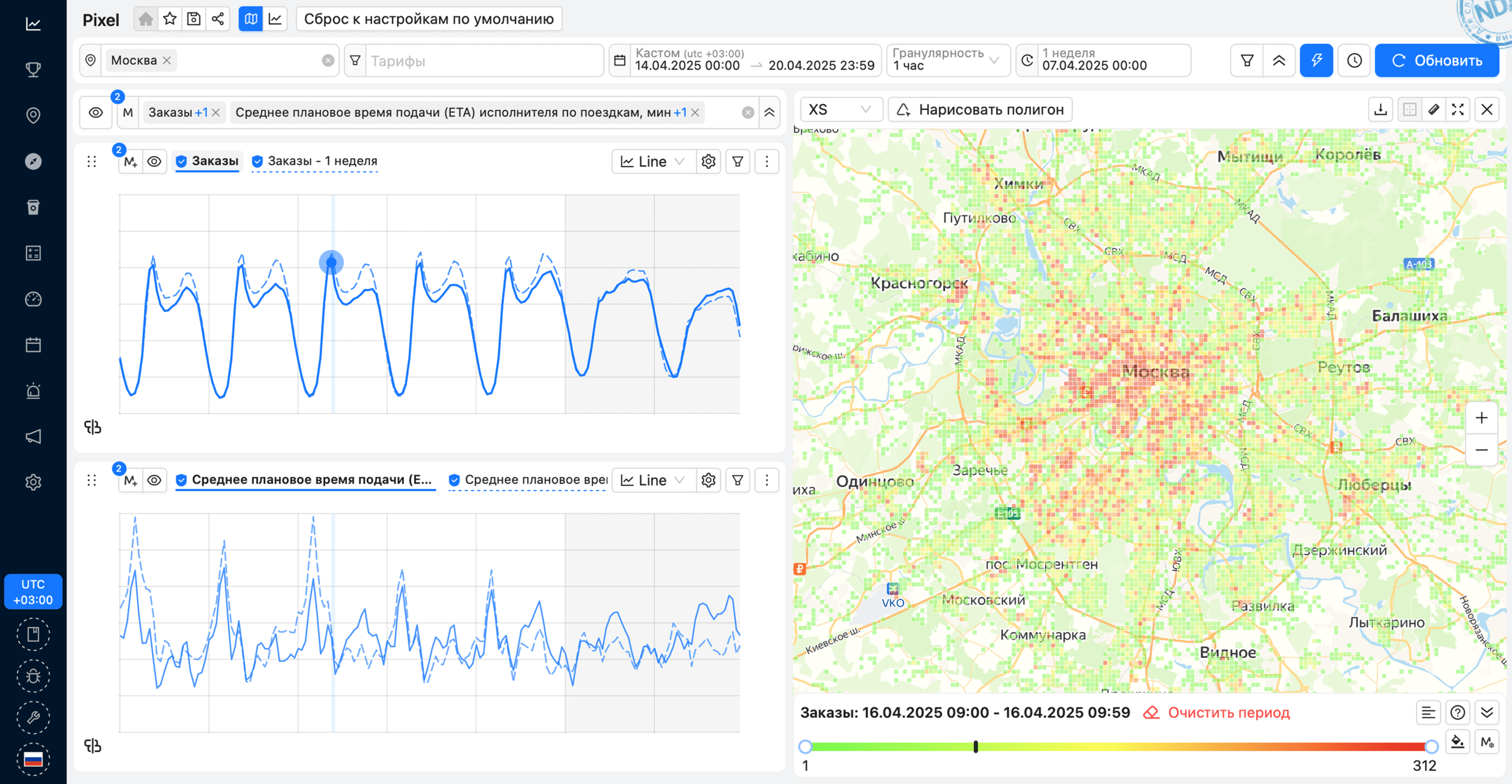This screenshot has height=784, width=1512.
Task: Switch to the map view tab
Action: [x=250, y=19]
